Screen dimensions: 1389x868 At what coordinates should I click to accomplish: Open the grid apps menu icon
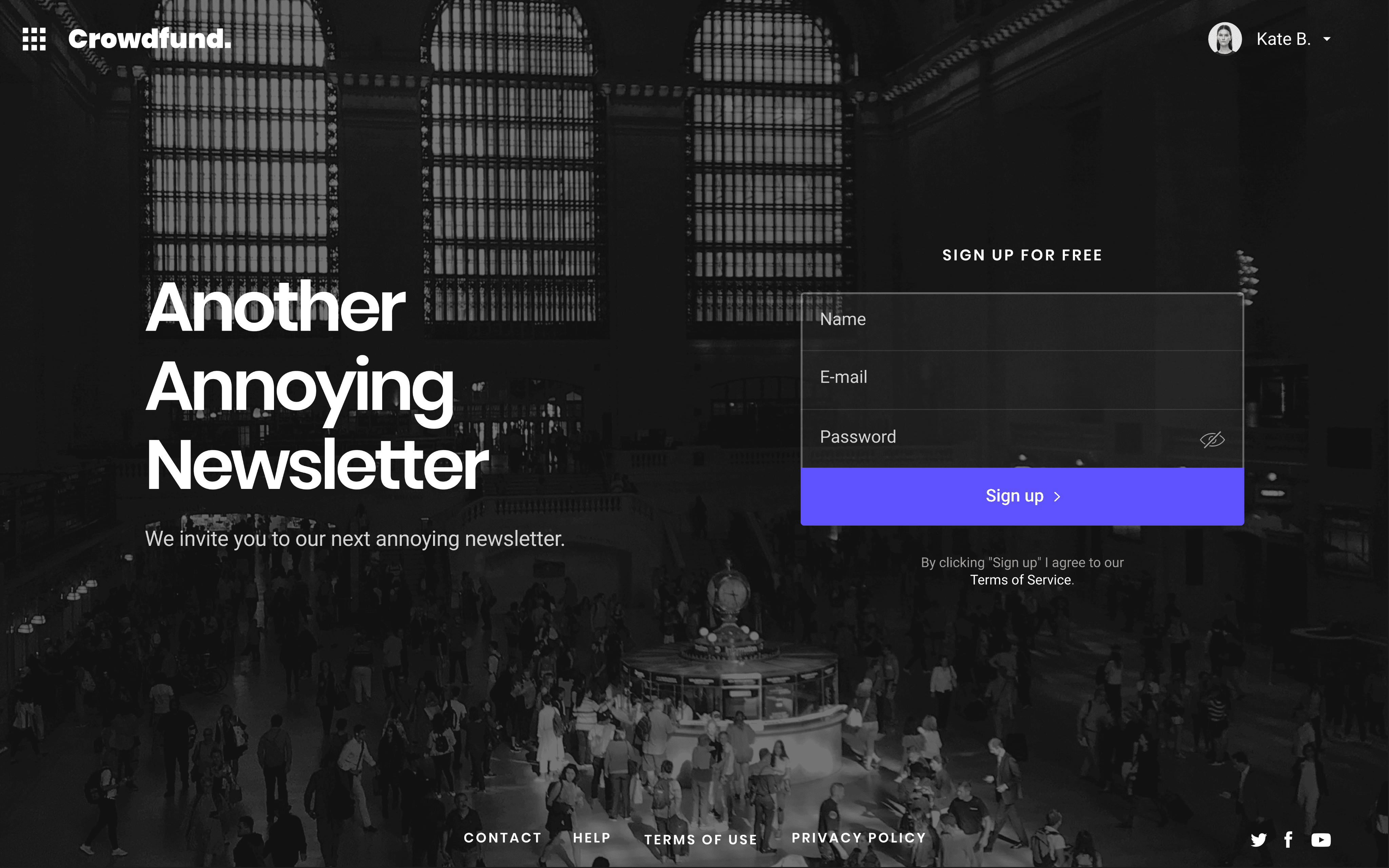pos(34,39)
